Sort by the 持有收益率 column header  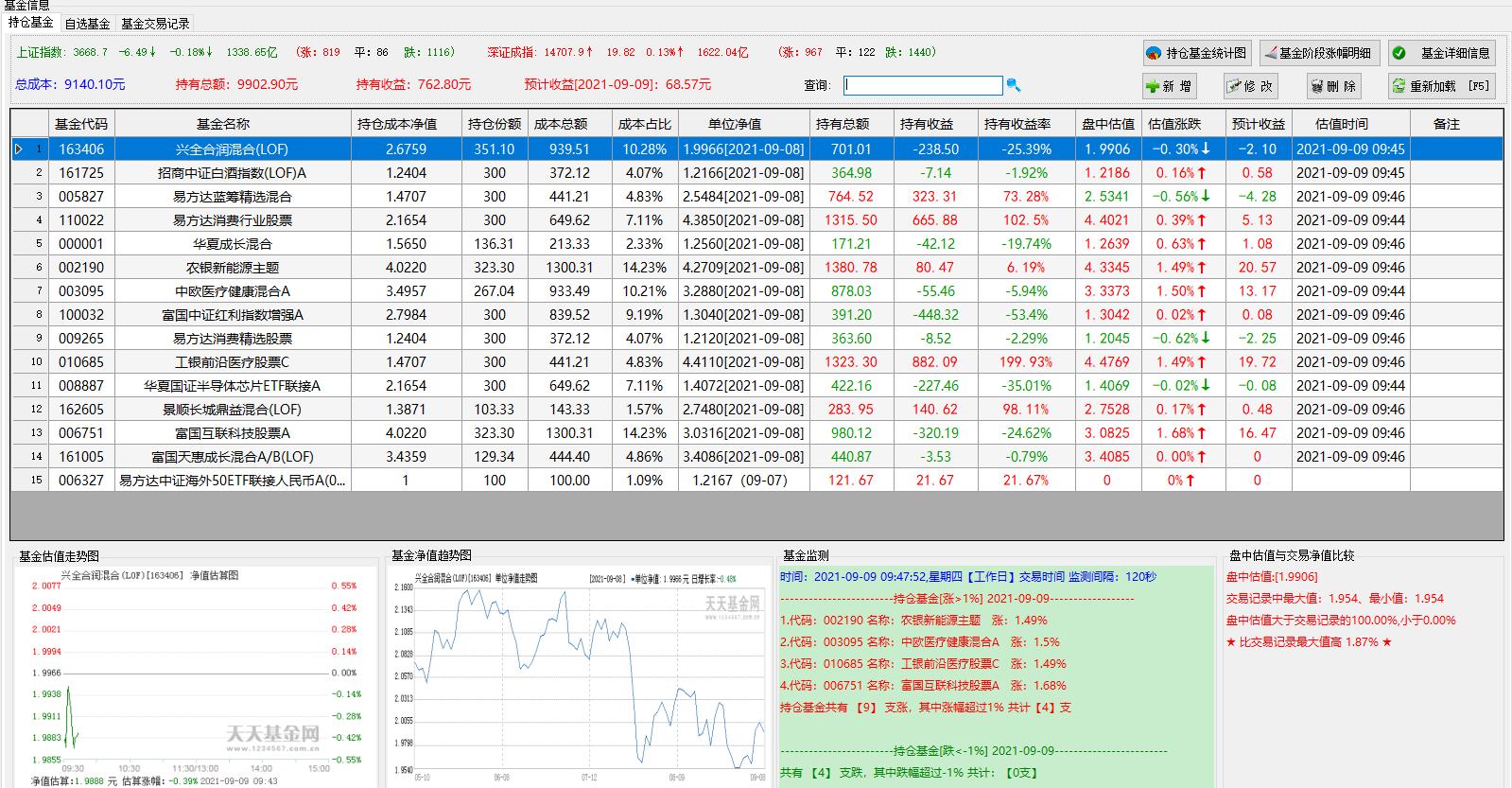point(1017,124)
